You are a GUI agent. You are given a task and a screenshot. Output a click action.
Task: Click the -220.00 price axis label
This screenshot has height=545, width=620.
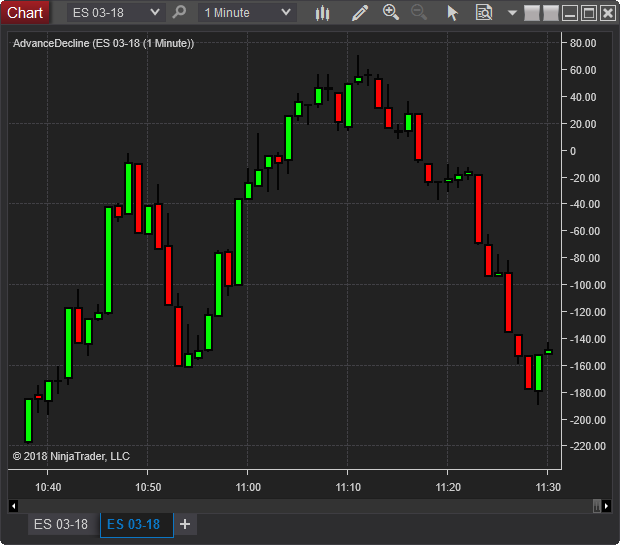click(587, 446)
